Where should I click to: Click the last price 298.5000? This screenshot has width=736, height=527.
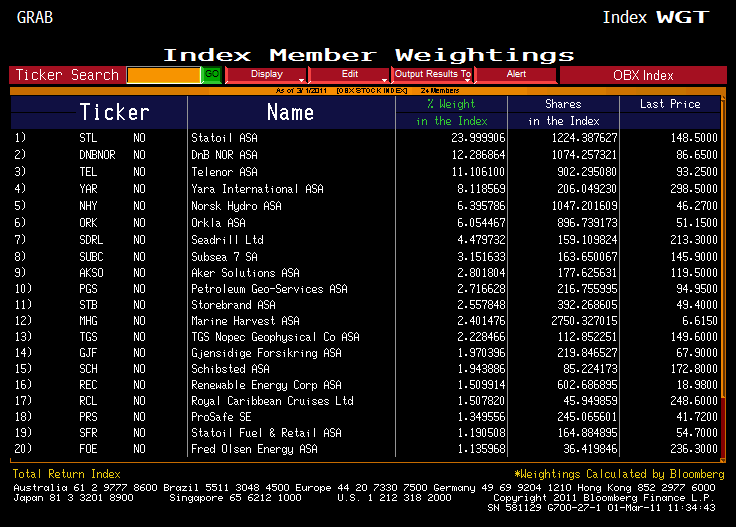694,189
